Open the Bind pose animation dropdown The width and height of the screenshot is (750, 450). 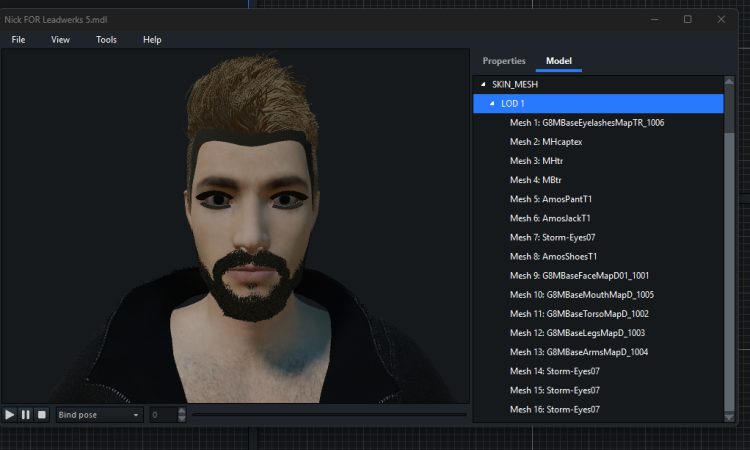pyautogui.click(x=99, y=414)
